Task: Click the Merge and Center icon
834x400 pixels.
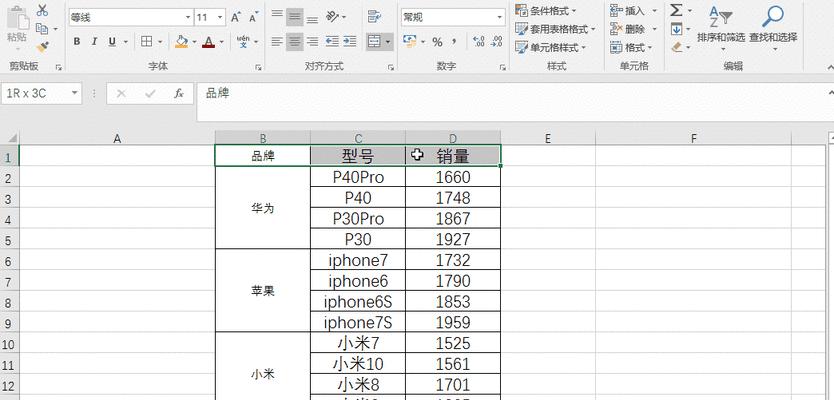Action: point(374,41)
